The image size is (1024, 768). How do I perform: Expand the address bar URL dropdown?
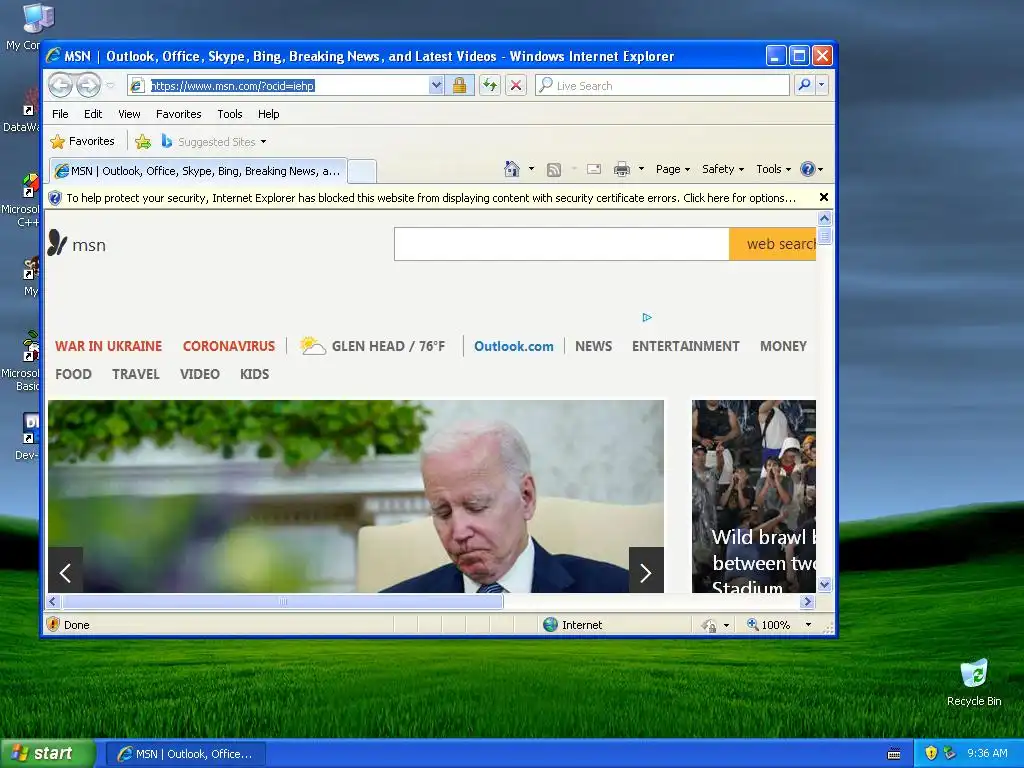tap(436, 85)
